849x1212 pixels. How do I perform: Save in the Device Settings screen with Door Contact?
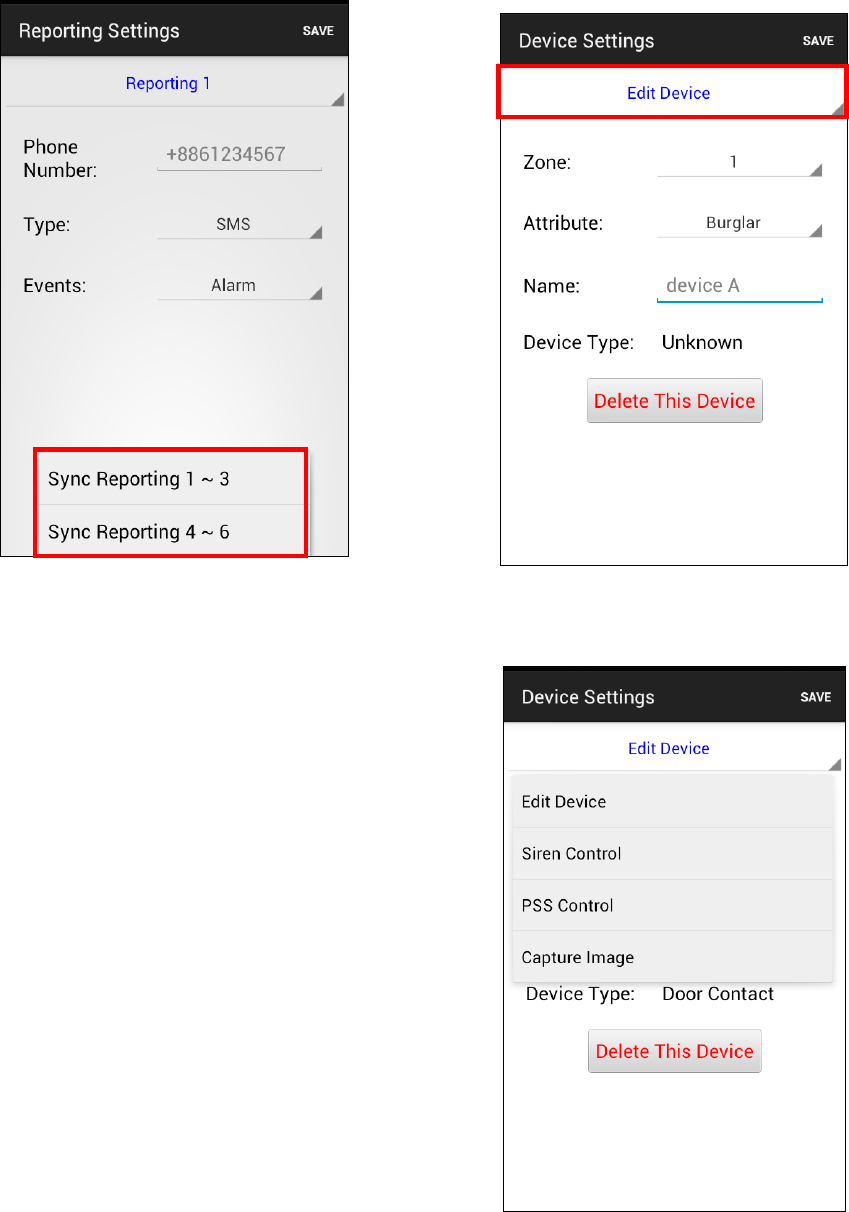tap(816, 697)
